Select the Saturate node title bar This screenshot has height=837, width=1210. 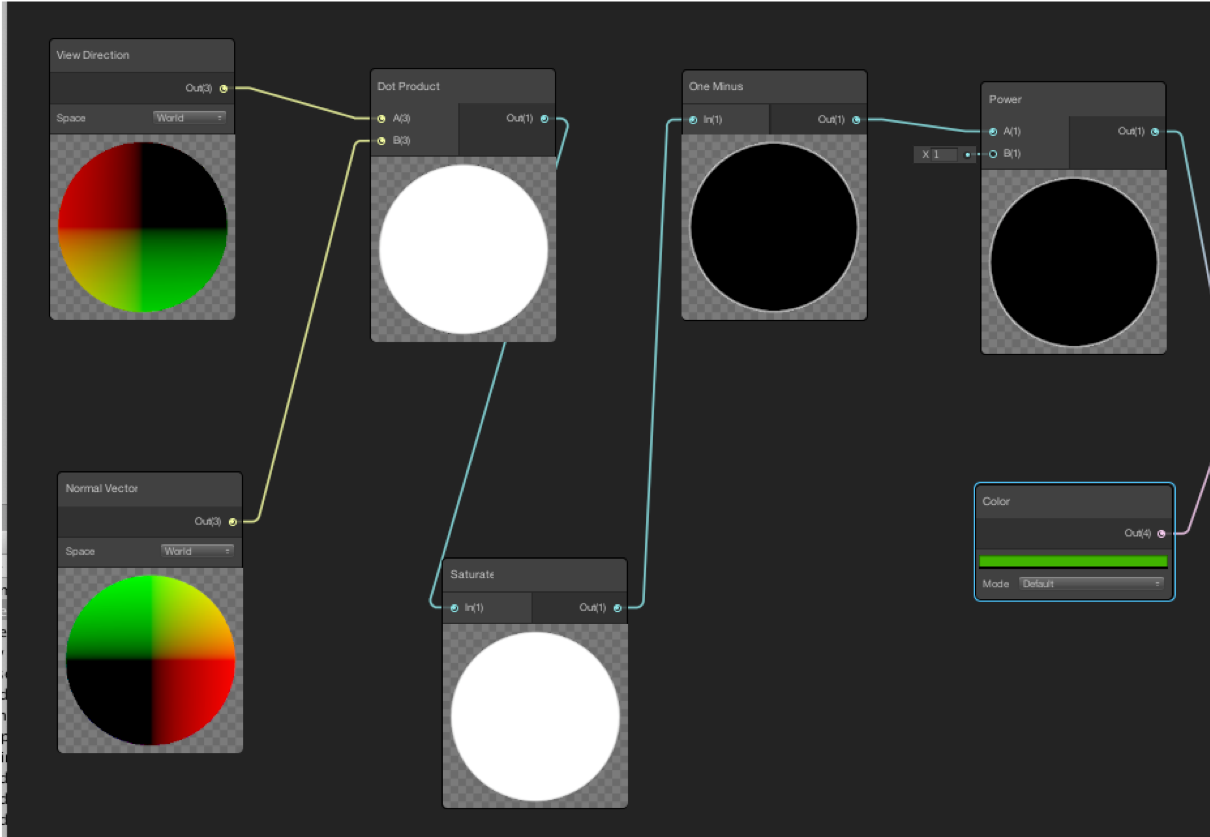(535, 575)
